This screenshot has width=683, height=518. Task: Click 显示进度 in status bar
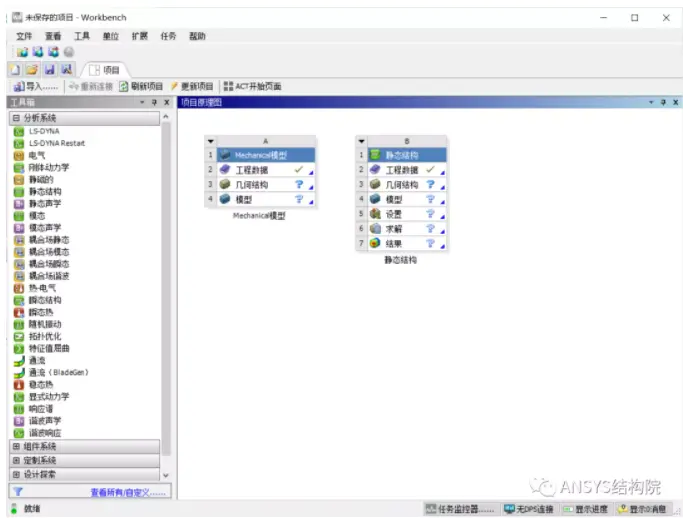tap(586, 509)
